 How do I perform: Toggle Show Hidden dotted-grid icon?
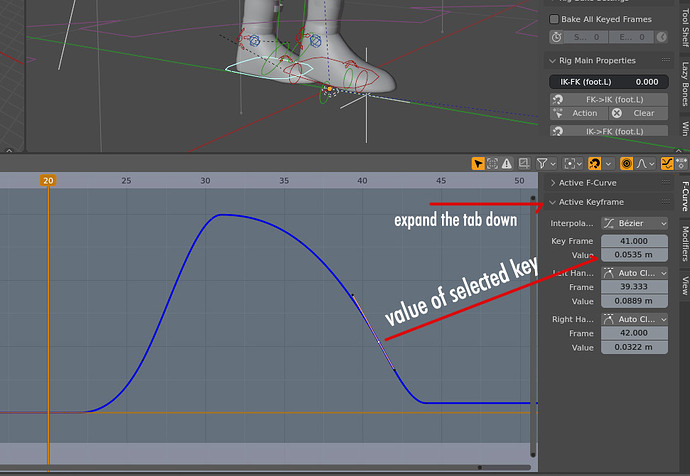click(x=492, y=164)
